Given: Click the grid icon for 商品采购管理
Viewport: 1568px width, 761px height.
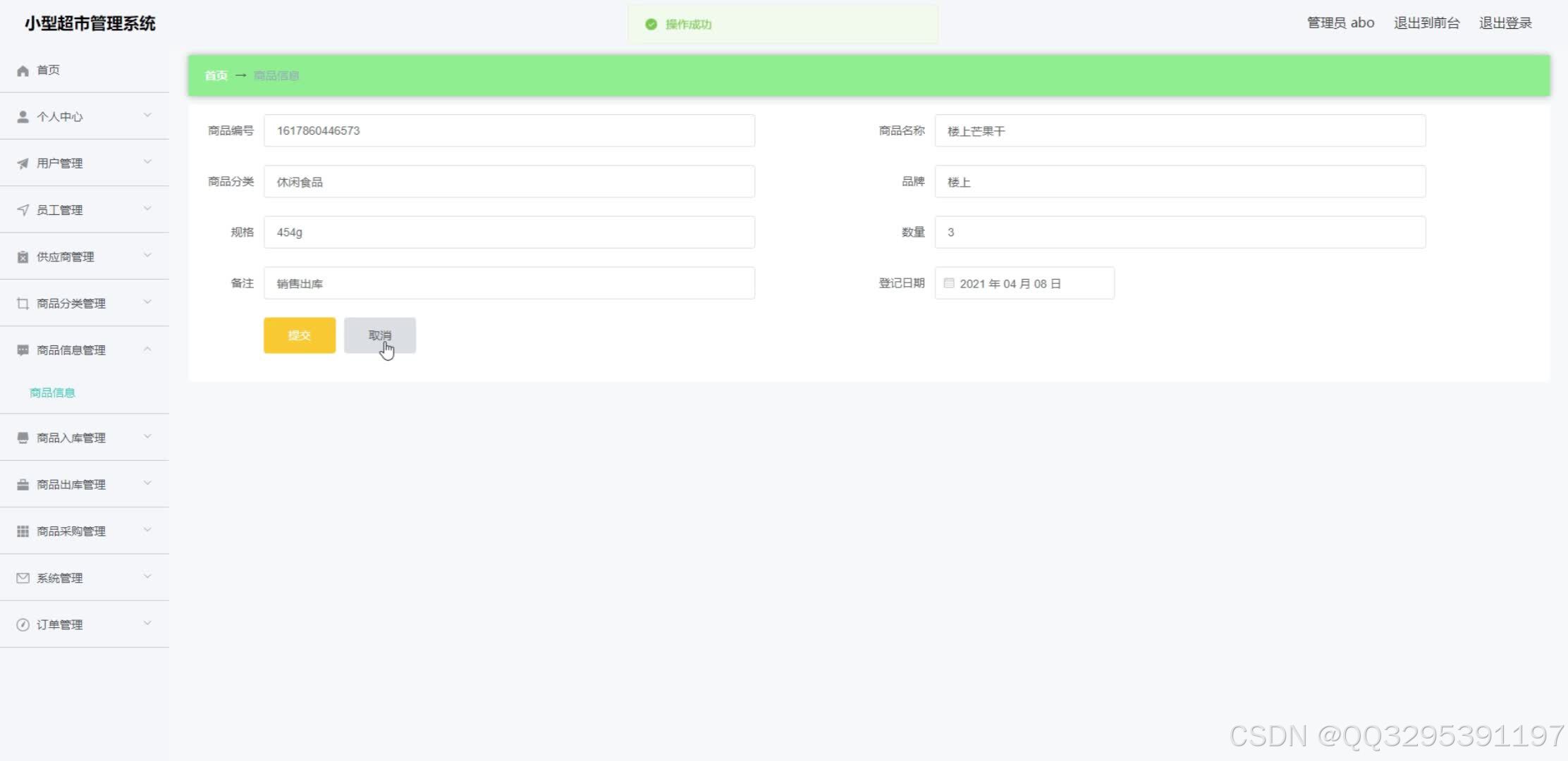Looking at the screenshot, I should (23, 531).
